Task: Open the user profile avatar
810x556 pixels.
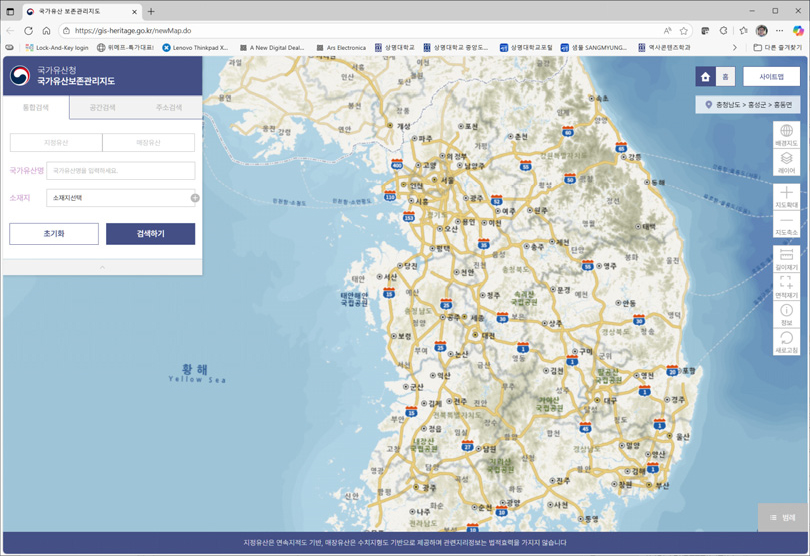Action: pos(761,30)
